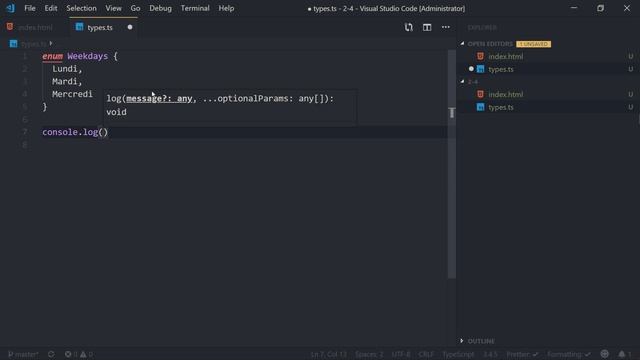
Task: Click the TypeScript language mode
Action: pyautogui.click(x=458, y=354)
